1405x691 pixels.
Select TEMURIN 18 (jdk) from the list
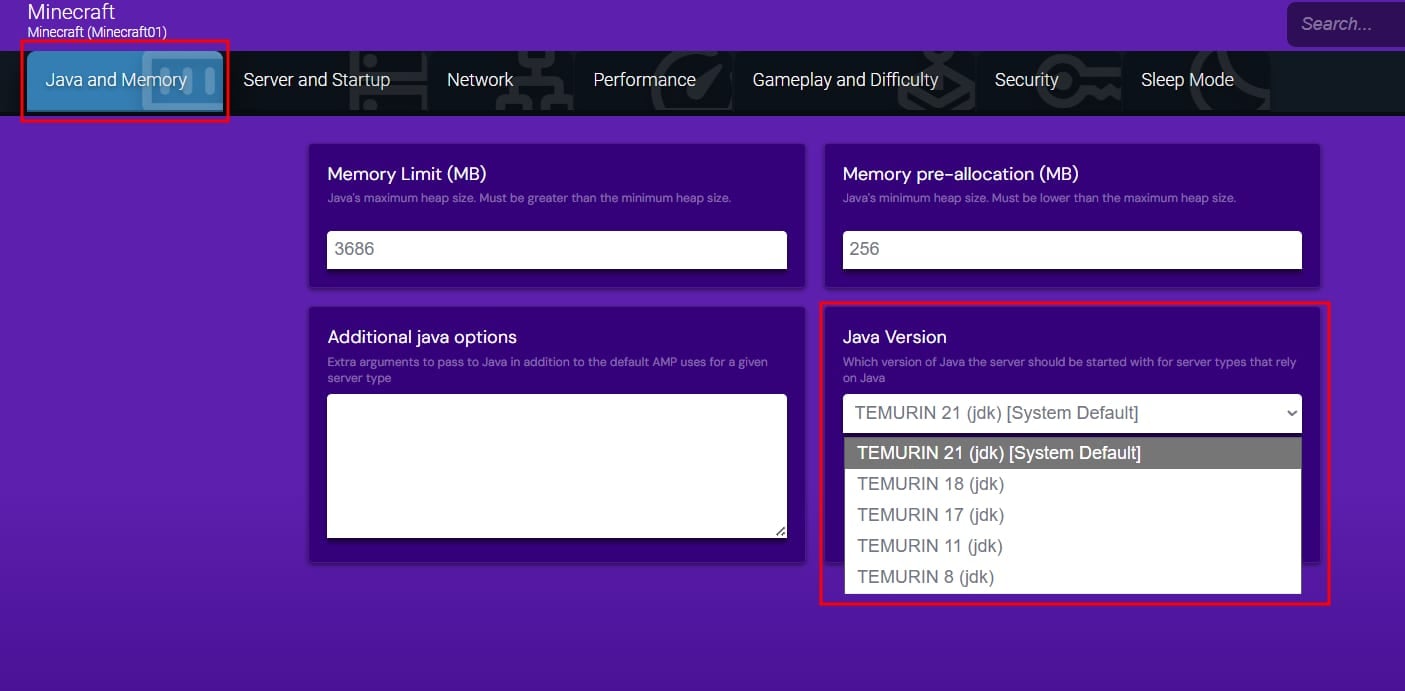1073,484
